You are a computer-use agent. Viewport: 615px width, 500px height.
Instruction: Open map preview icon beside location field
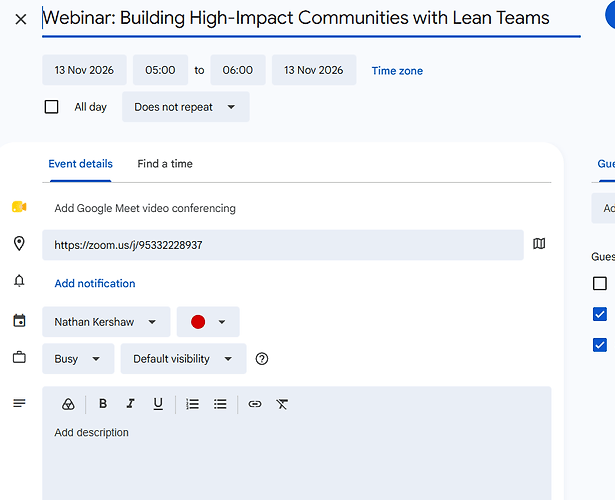click(x=539, y=244)
